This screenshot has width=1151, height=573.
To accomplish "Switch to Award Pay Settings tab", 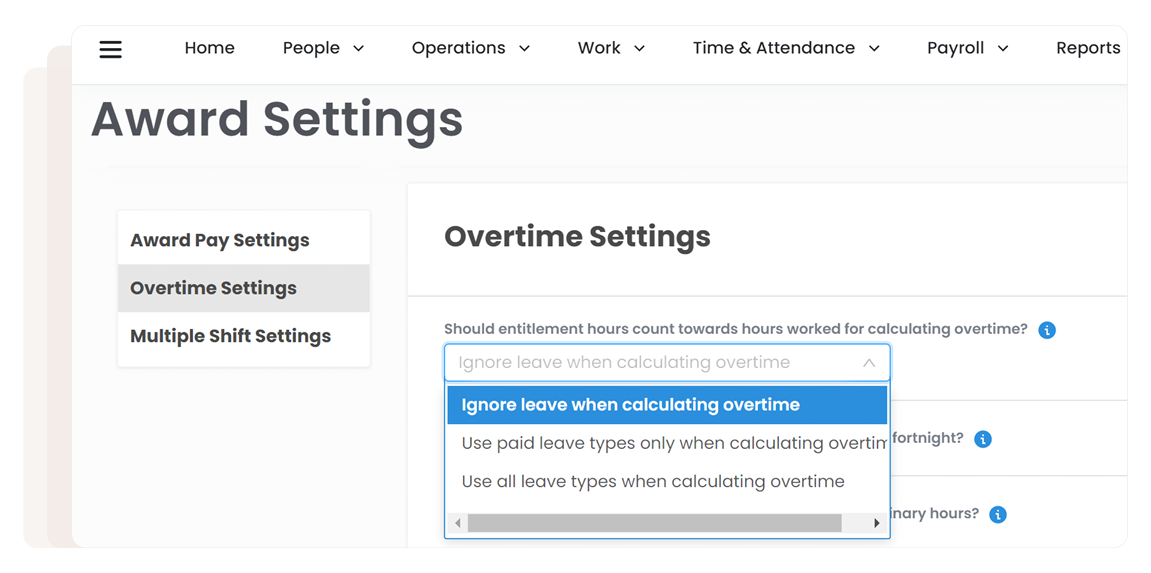I will click(220, 240).
